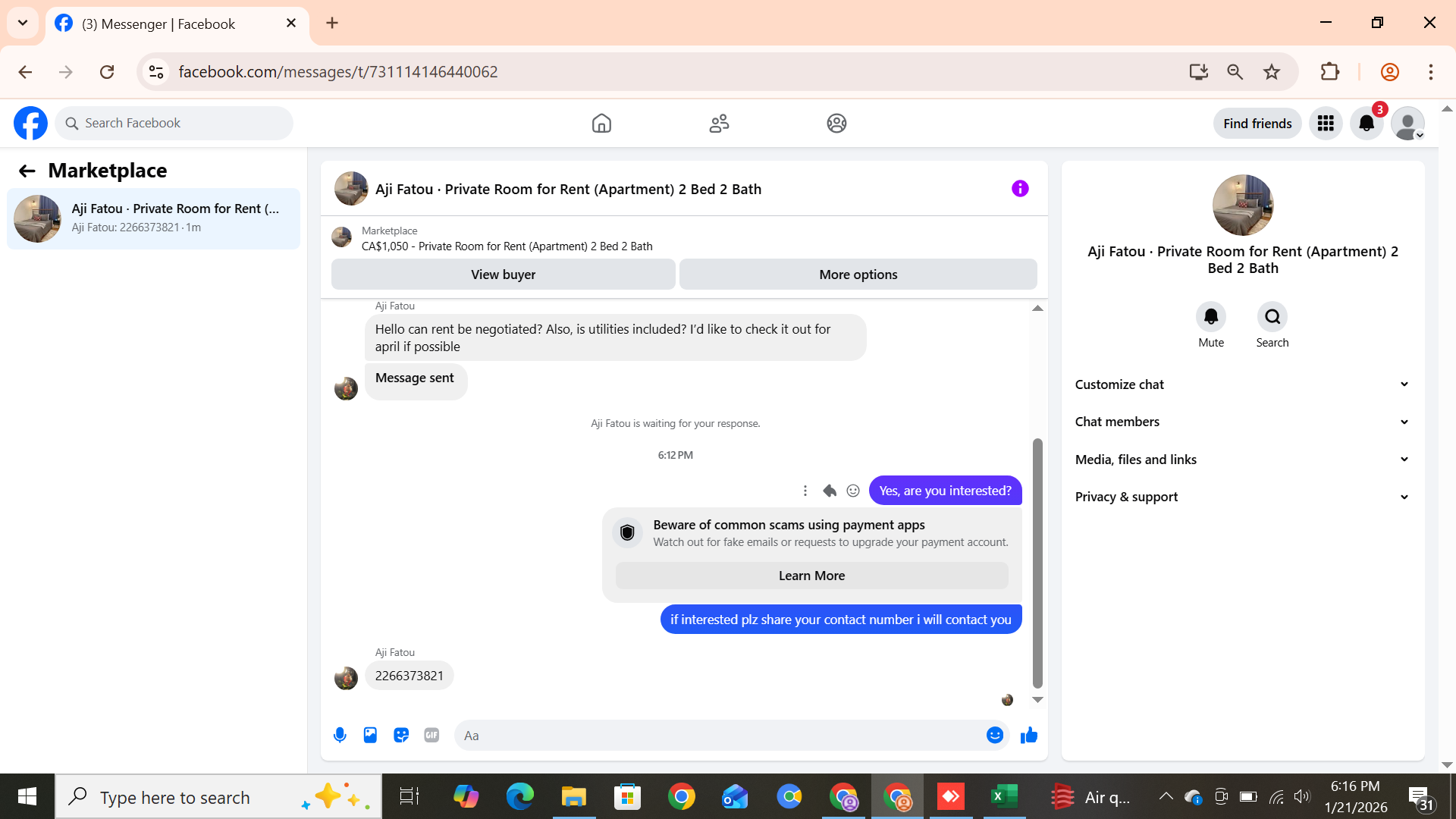Click the View buyer button
This screenshot has width=1456, height=819.
click(503, 275)
